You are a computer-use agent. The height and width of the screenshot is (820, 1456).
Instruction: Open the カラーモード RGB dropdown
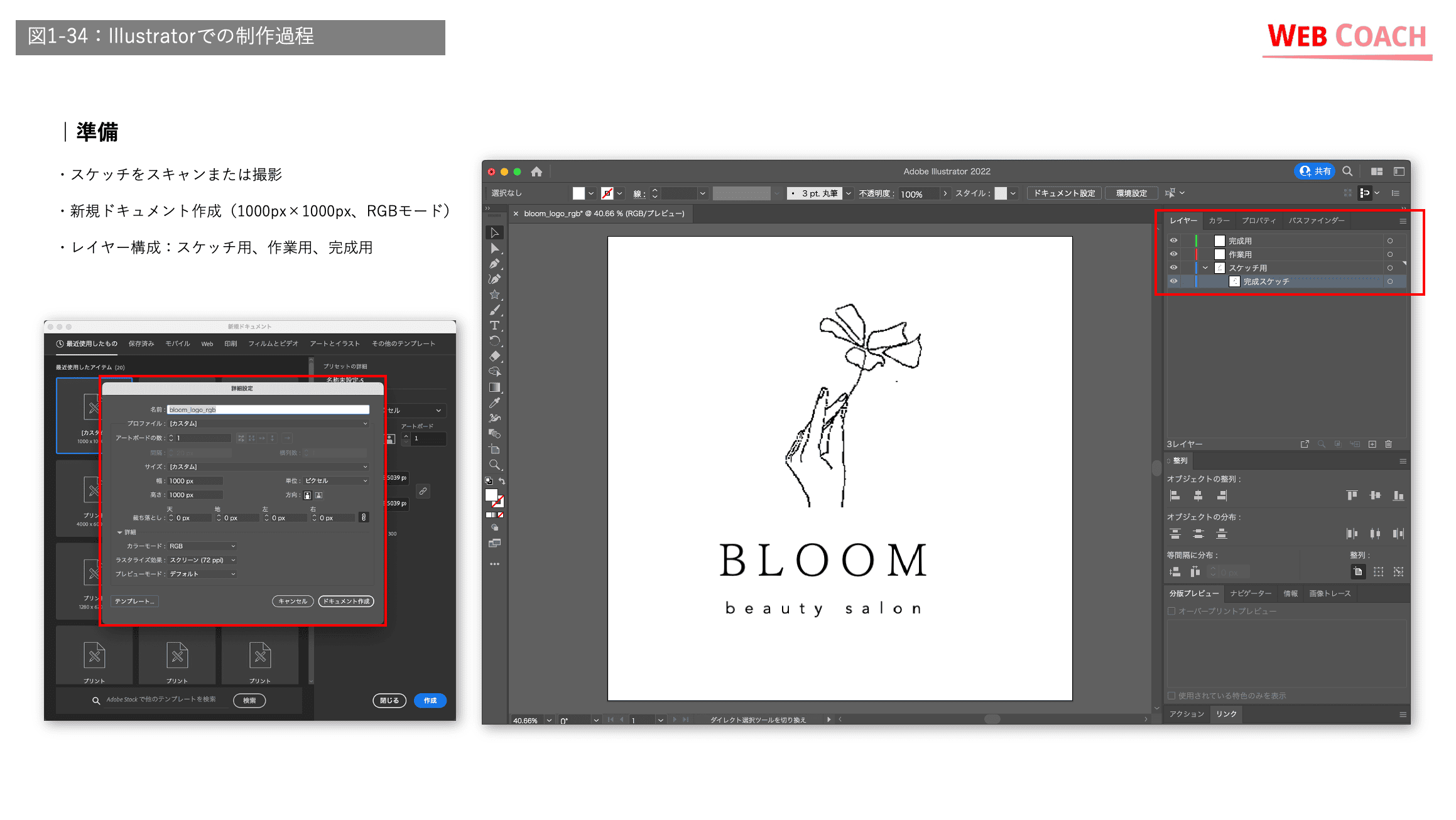[x=202, y=546]
